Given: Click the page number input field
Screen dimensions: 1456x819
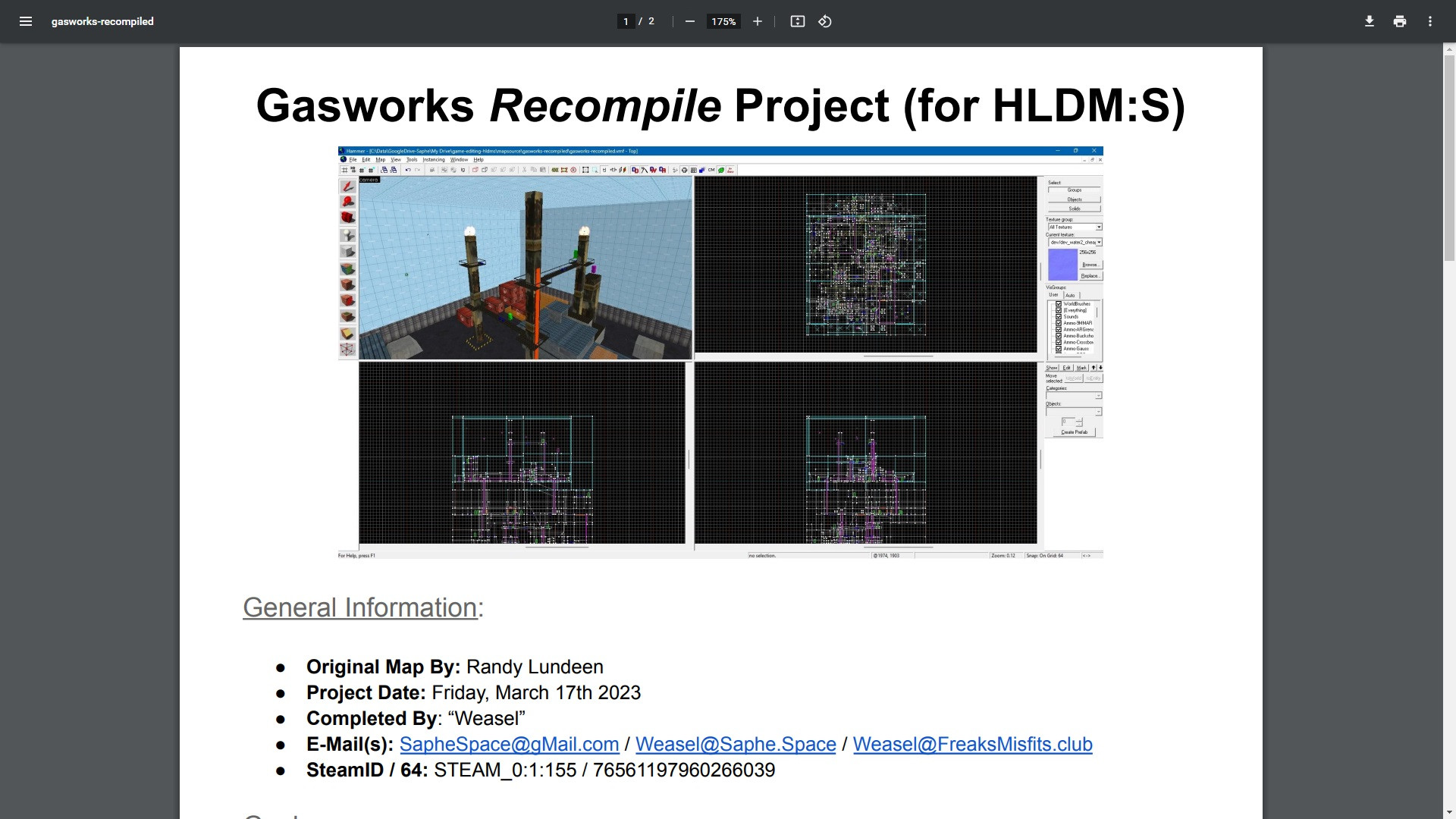Looking at the screenshot, I should pos(625,21).
